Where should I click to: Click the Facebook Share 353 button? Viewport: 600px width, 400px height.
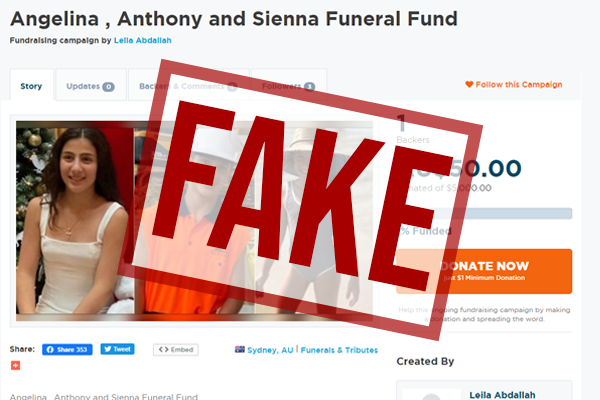(x=67, y=349)
